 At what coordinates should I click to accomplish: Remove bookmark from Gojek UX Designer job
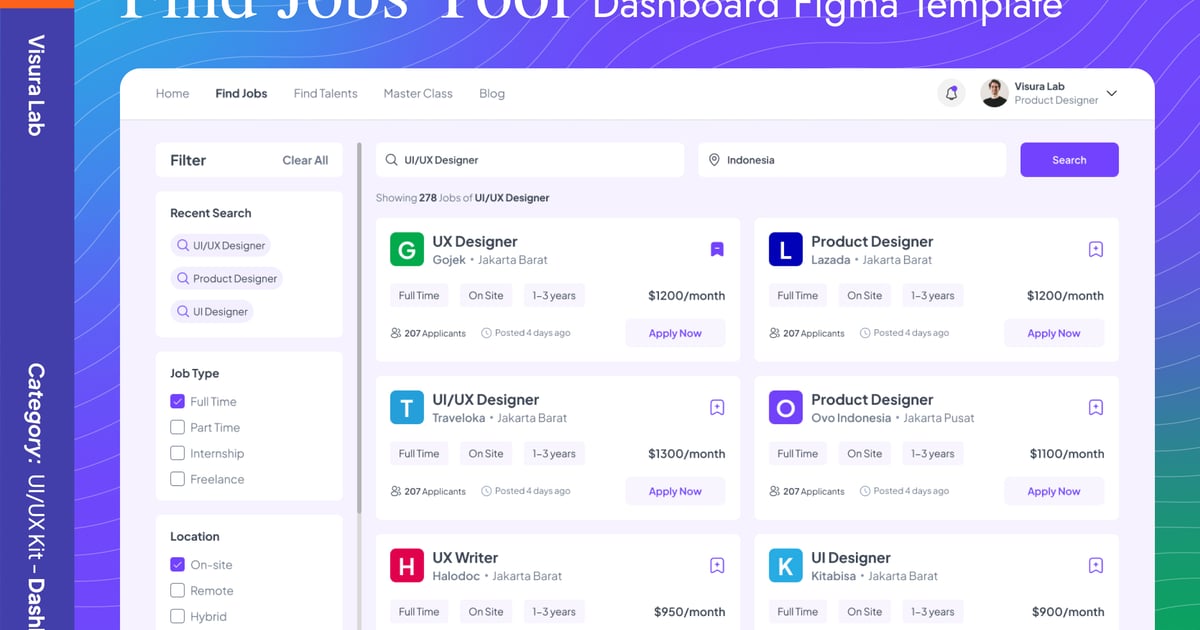717,250
